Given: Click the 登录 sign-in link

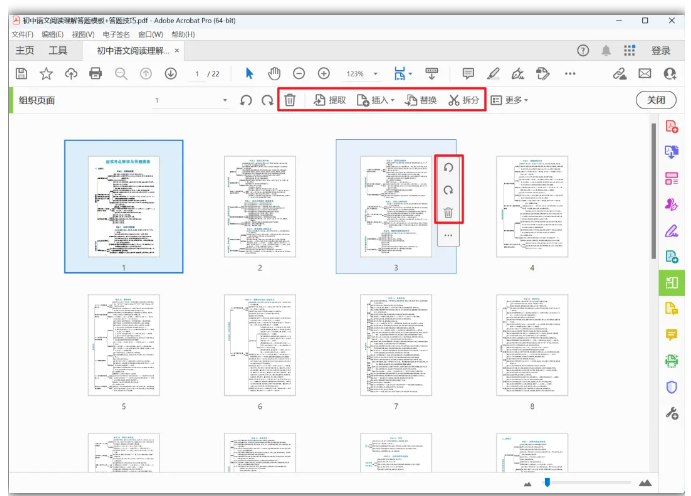Looking at the screenshot, I should (x=661, y=51).
